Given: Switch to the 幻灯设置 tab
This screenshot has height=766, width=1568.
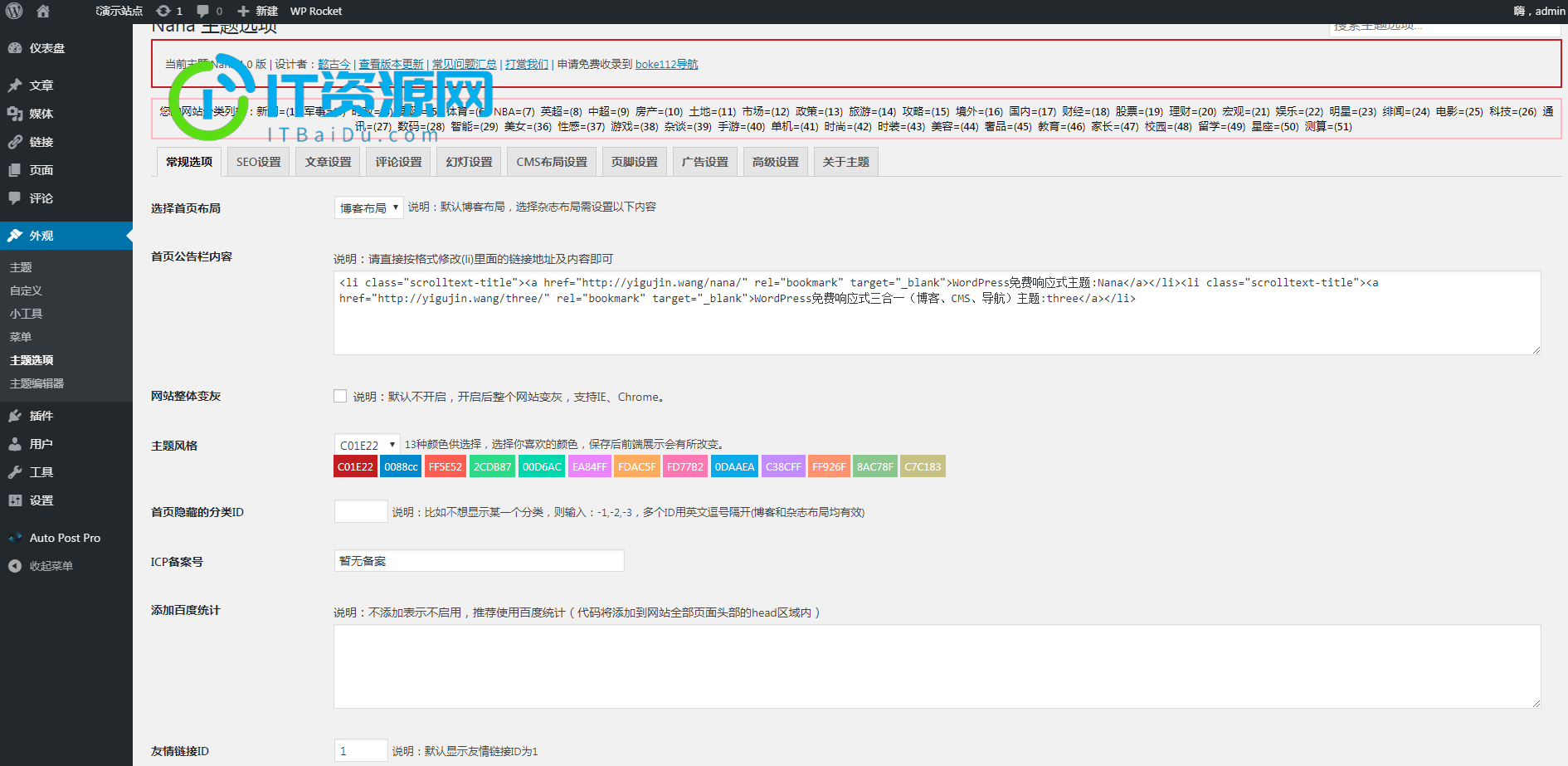Looking at the screenshot, I should pyautogui.click(x=470, y=162).
